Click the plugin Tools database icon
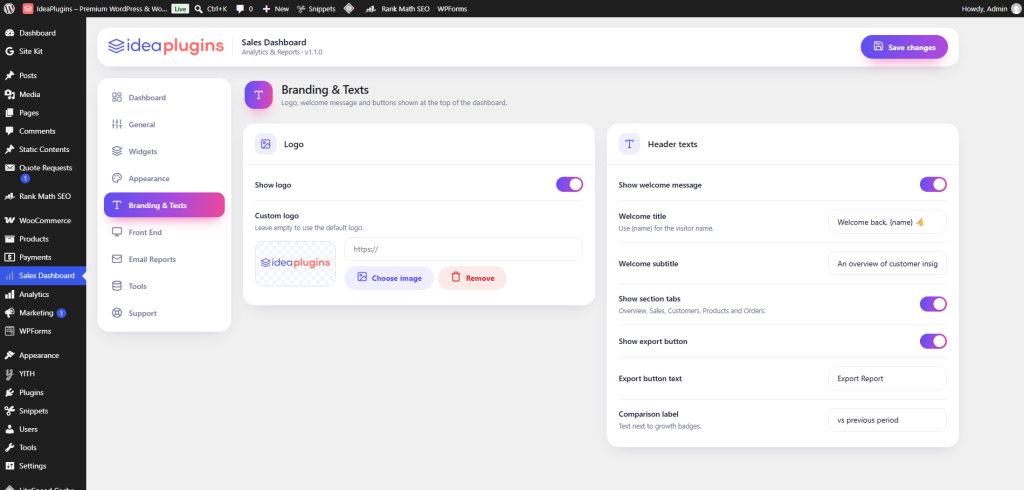Image resolution: width=1024 pixels, height=490 pixels. 117,286
